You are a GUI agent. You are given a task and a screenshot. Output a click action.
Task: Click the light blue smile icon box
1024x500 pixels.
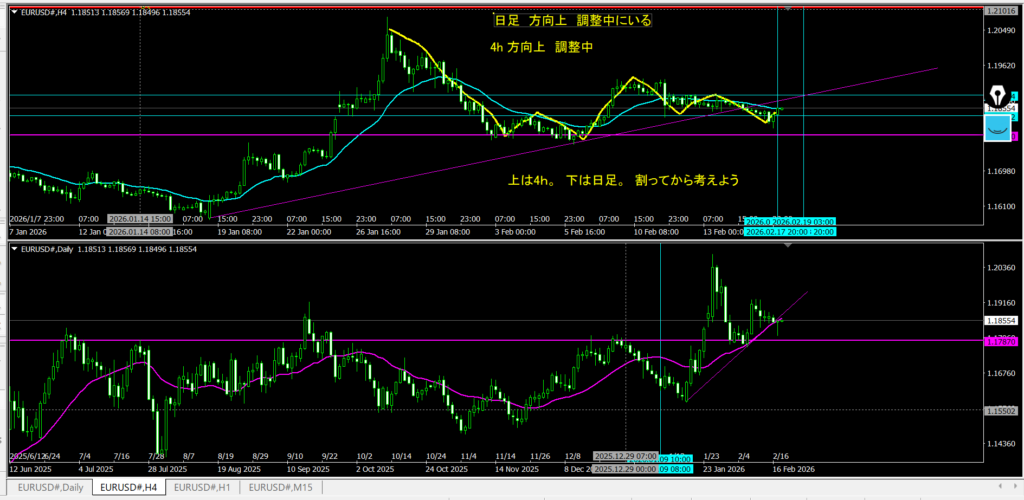996,127
